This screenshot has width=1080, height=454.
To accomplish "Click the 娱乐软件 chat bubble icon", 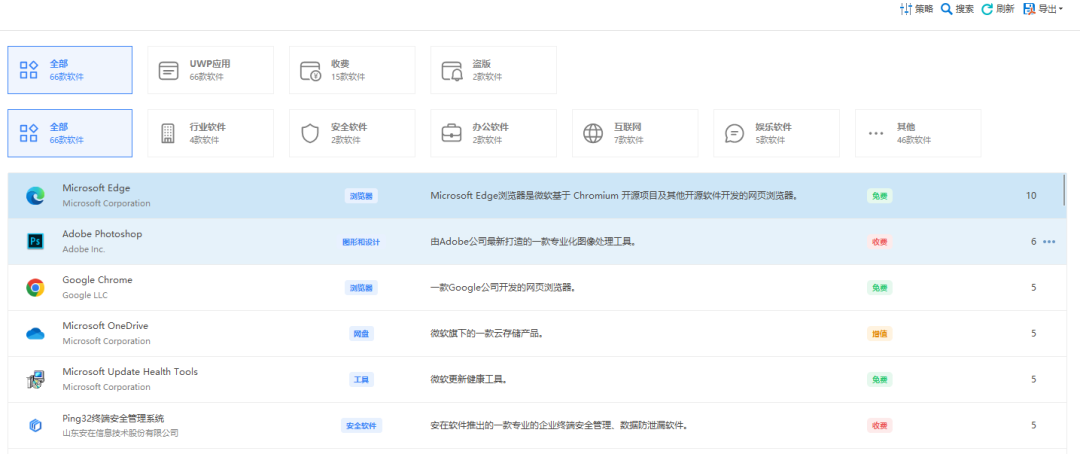I will click(735, 134).
